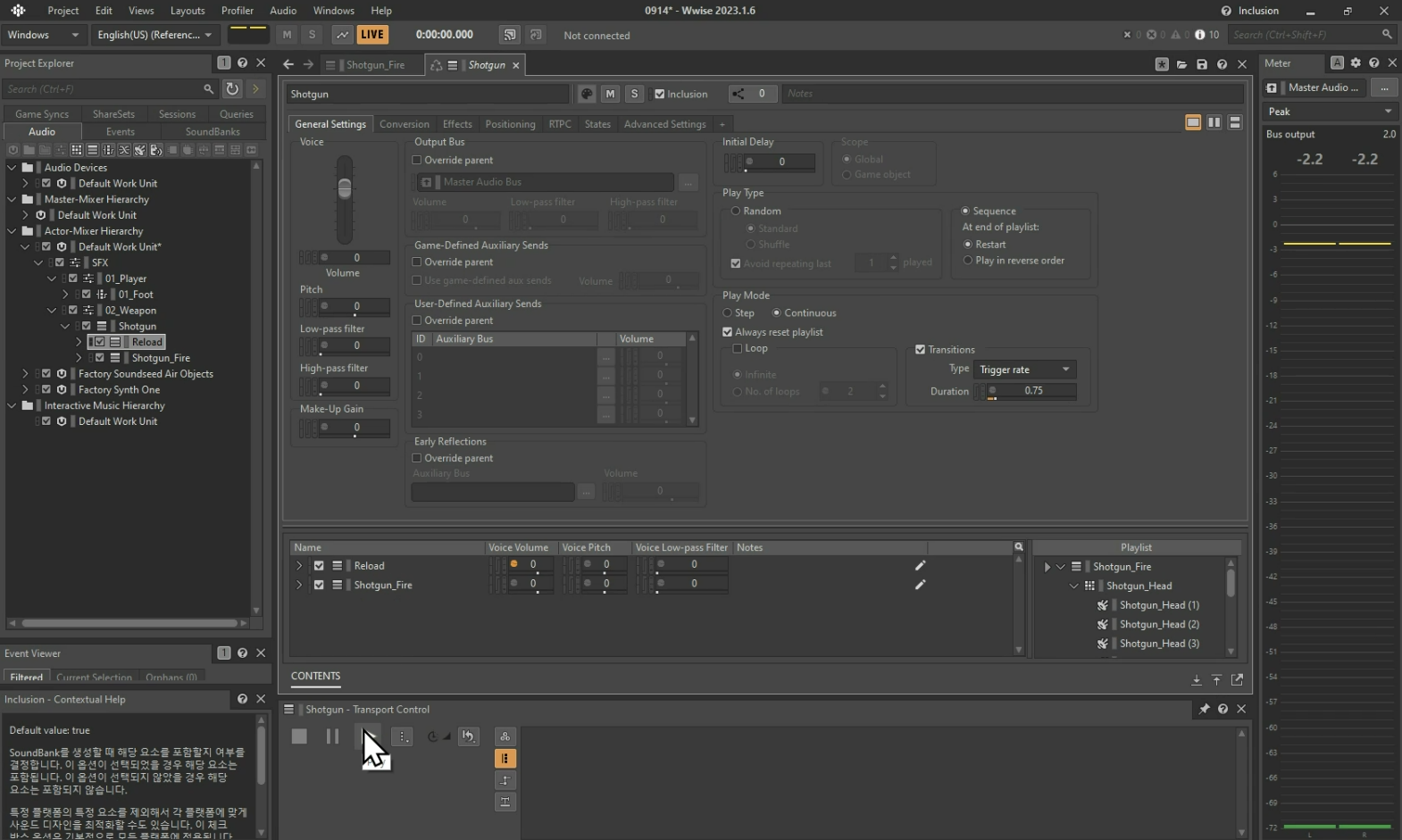Enable Override parent under Early Reflections
The width and height of the screenshot is (1402, 840).
coord(416,458)
